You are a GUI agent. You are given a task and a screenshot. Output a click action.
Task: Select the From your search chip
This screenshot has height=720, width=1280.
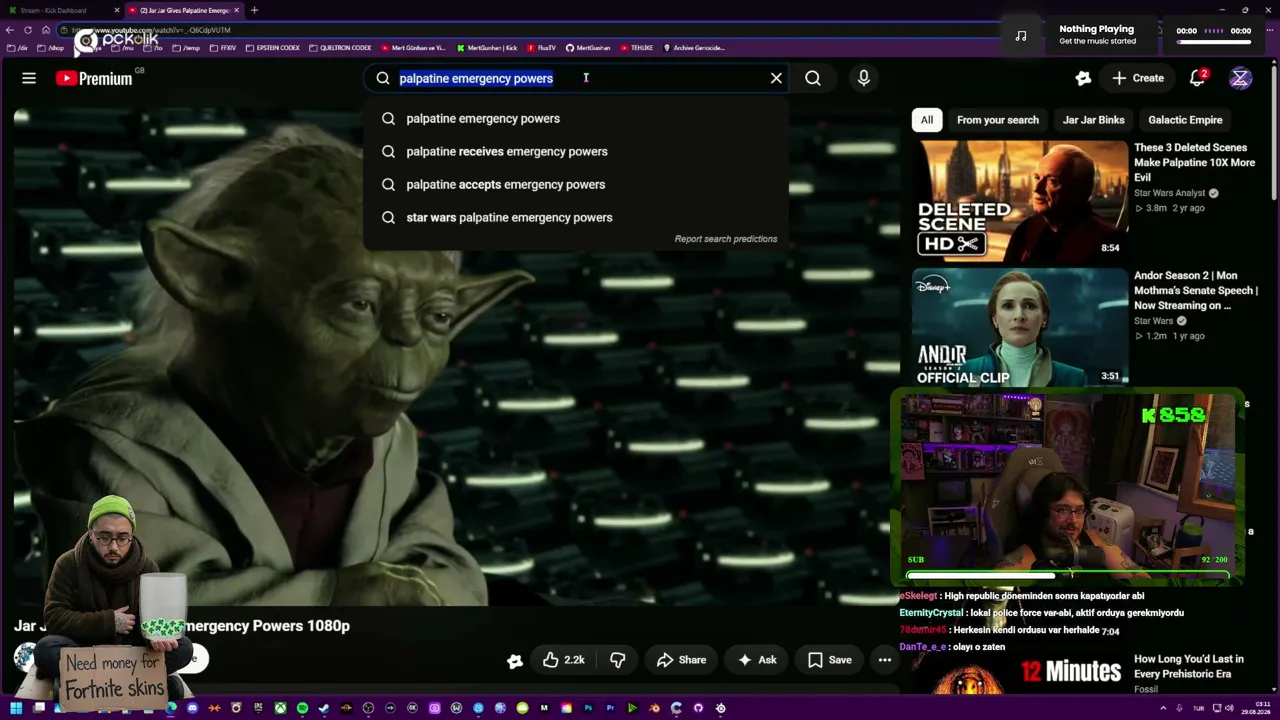coord(998,120)
